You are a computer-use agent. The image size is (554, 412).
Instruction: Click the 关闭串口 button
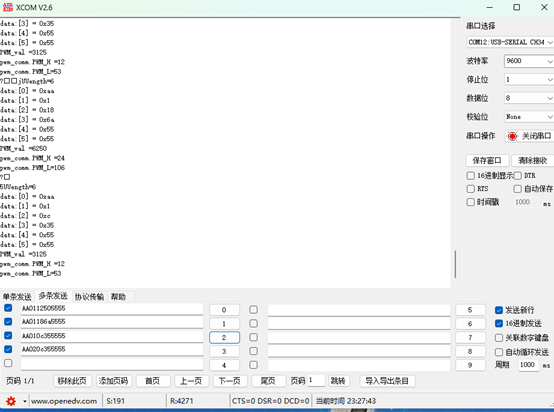click(x=529, y=136)
